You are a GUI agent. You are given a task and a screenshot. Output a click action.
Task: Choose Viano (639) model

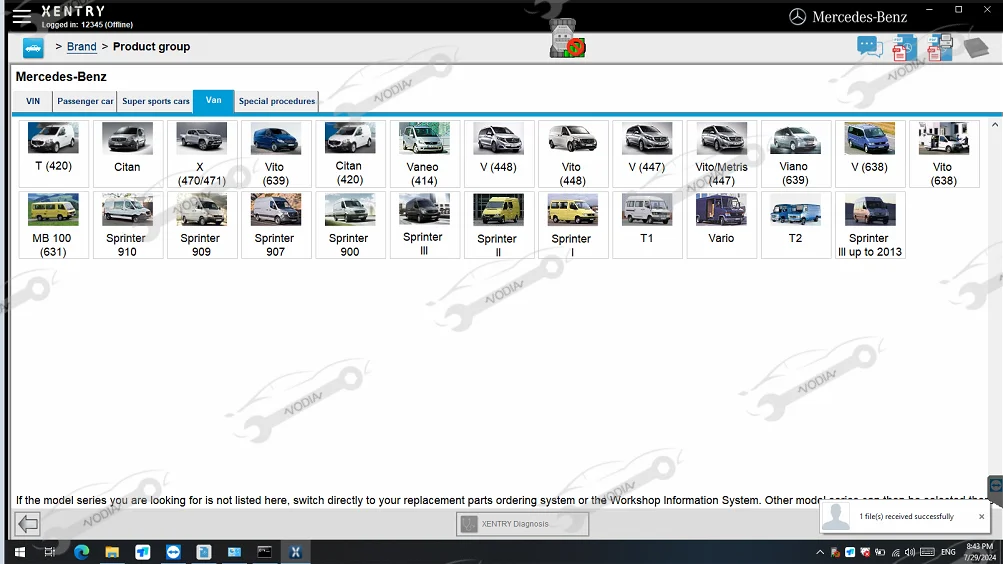(x=795, y=153)
